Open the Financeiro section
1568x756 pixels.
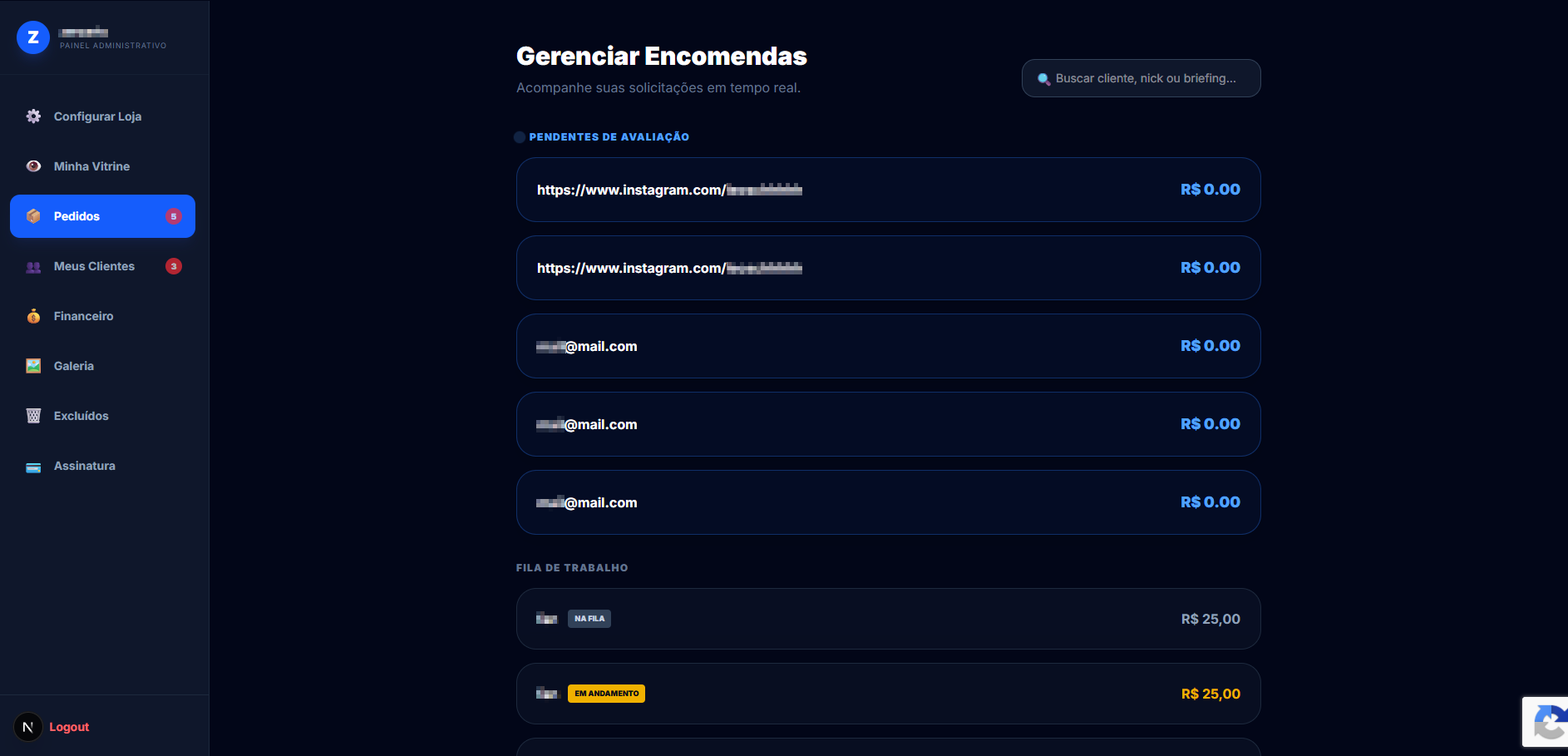[x=102, y=316]
